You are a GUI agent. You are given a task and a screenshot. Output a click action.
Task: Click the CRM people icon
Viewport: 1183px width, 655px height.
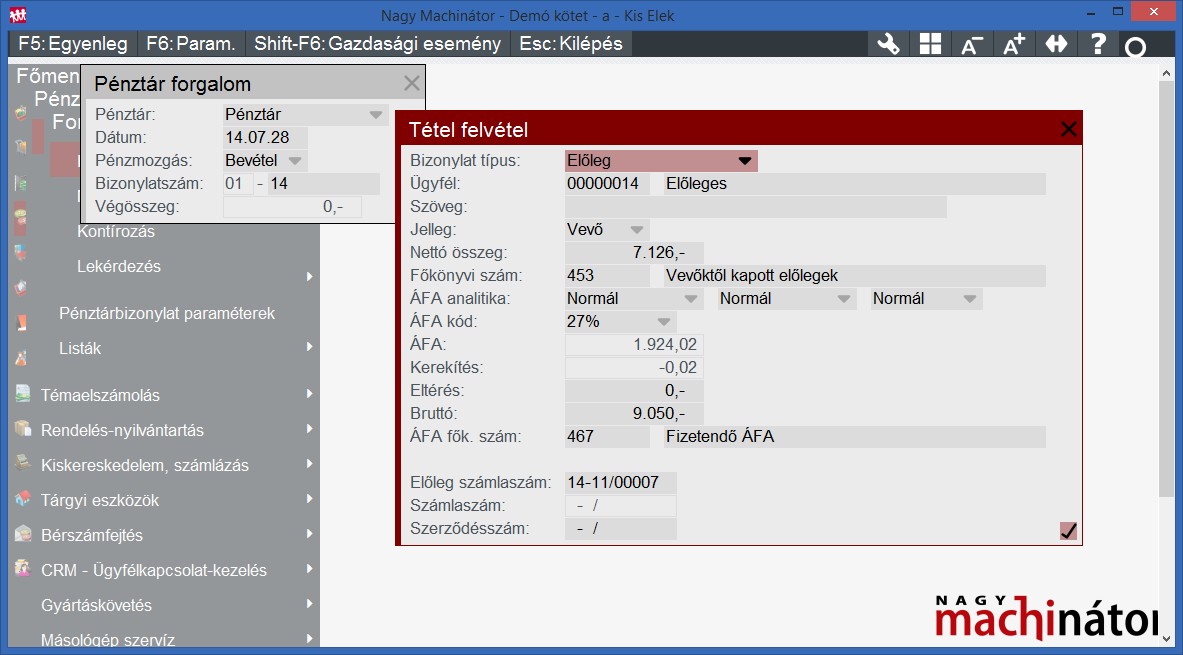[x=23, y=568]
